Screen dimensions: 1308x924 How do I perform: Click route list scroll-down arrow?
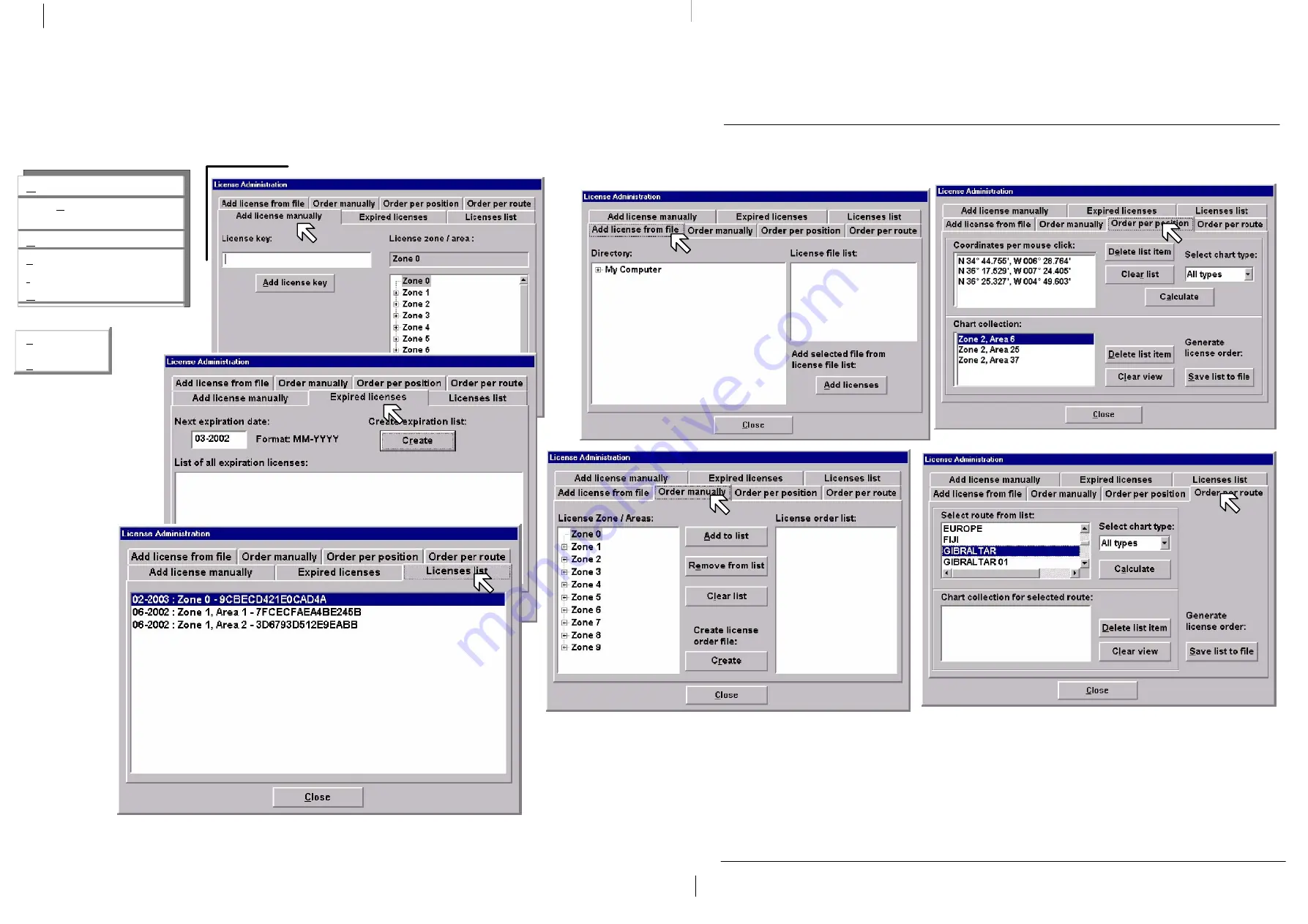point(1085,564)
